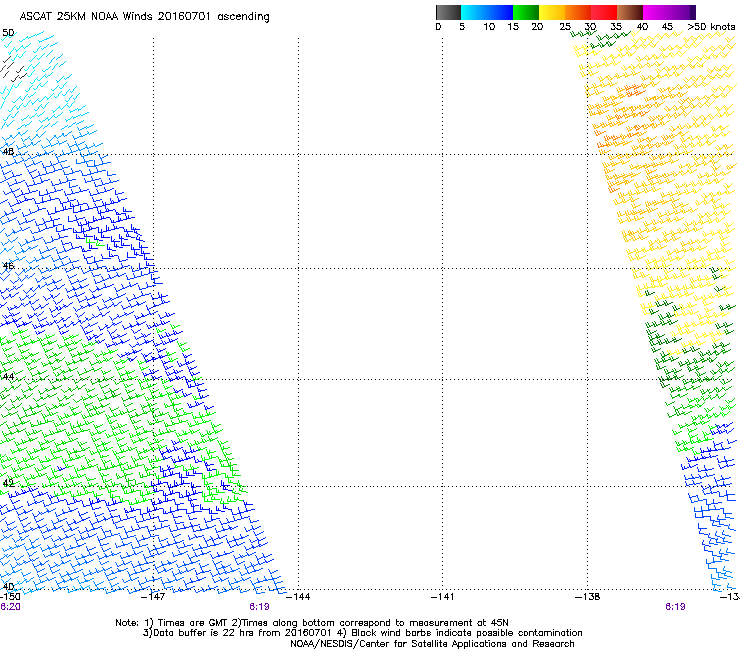Pick the magenta 40-45 knots legend color
This screenshot has width=740, height=650.
click(656, 12)
